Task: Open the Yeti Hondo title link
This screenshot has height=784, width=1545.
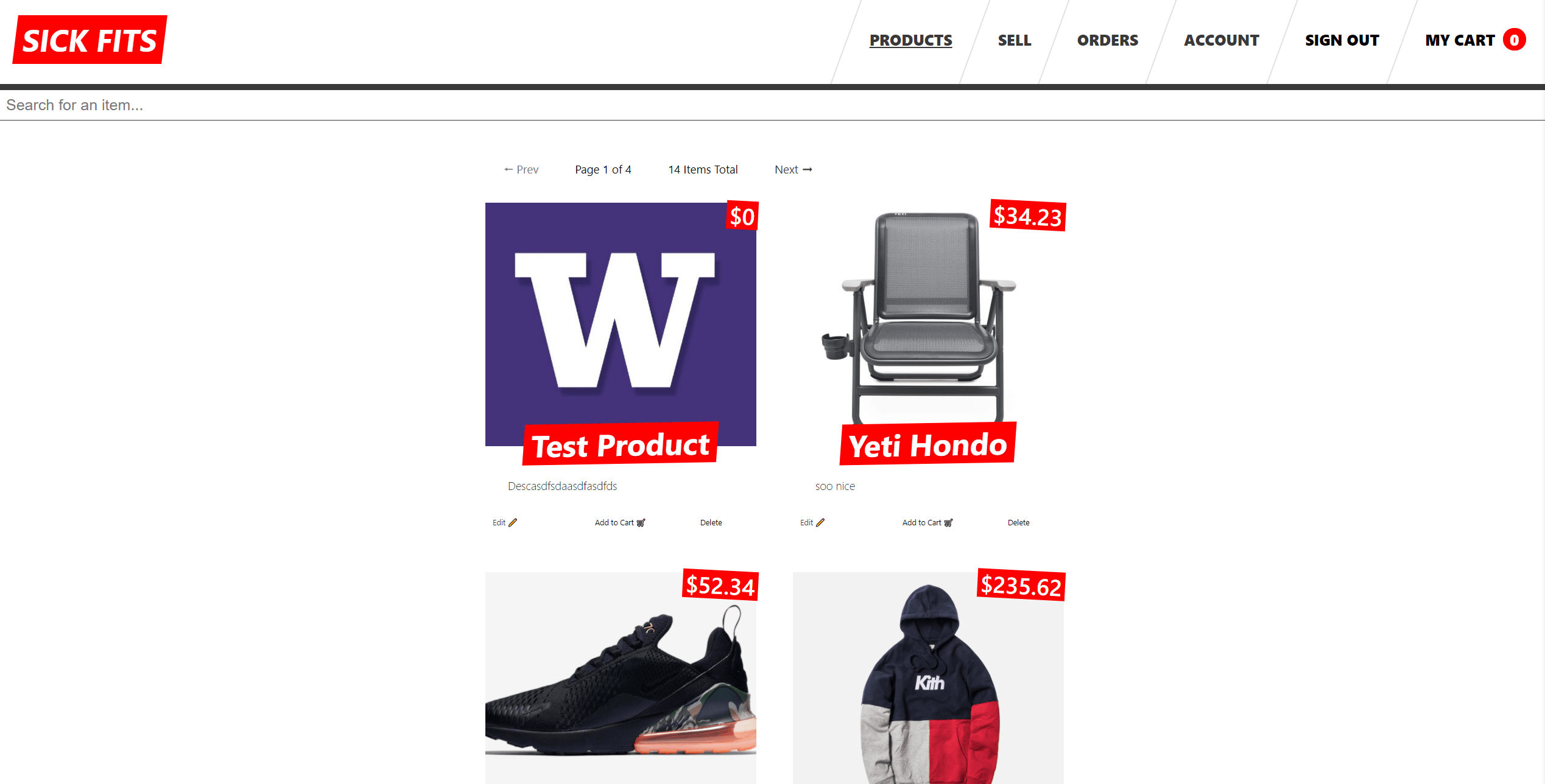Action: click(927, 445)
